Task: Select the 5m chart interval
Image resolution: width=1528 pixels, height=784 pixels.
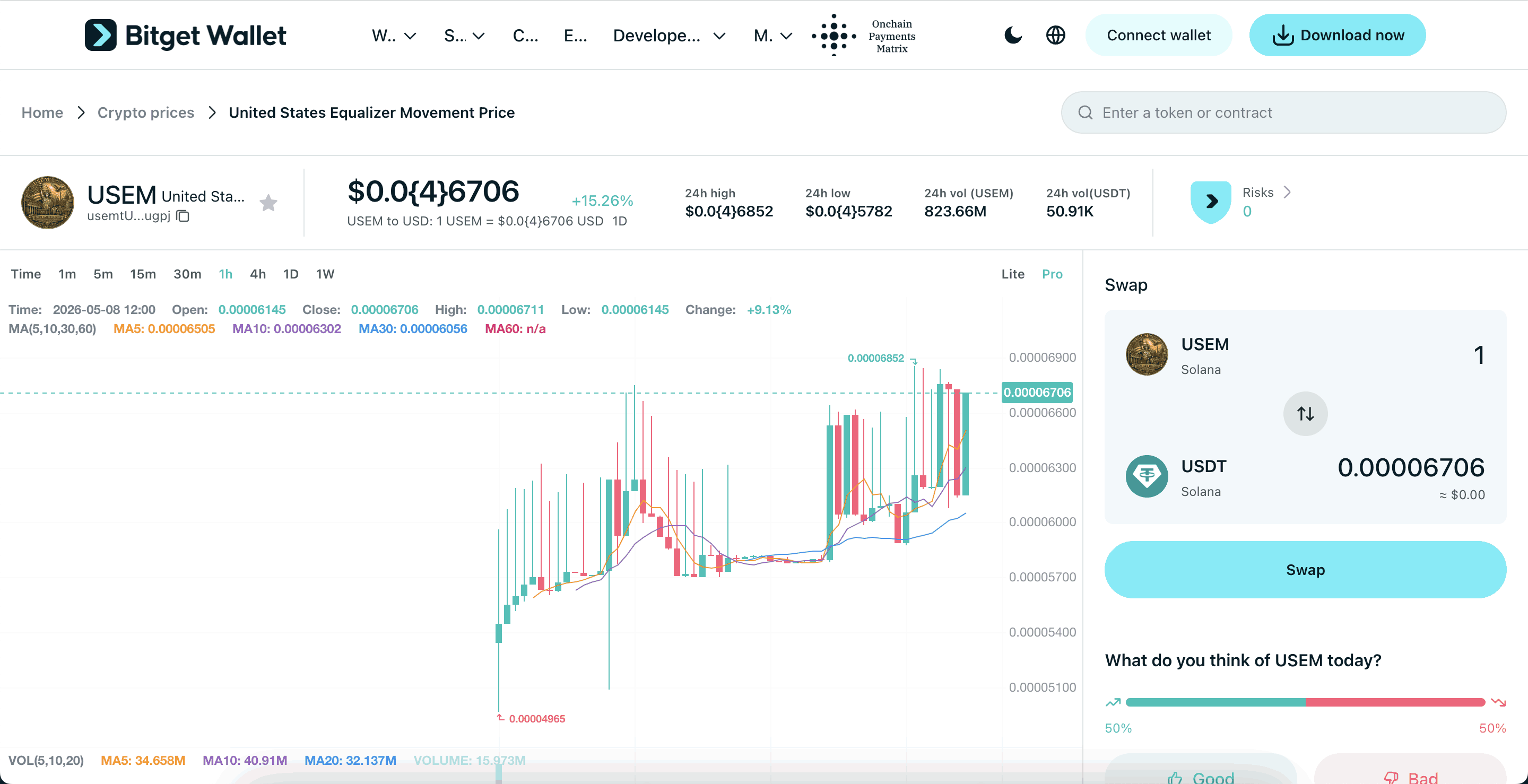Action: pyautogui.click(x=103, y=274)
